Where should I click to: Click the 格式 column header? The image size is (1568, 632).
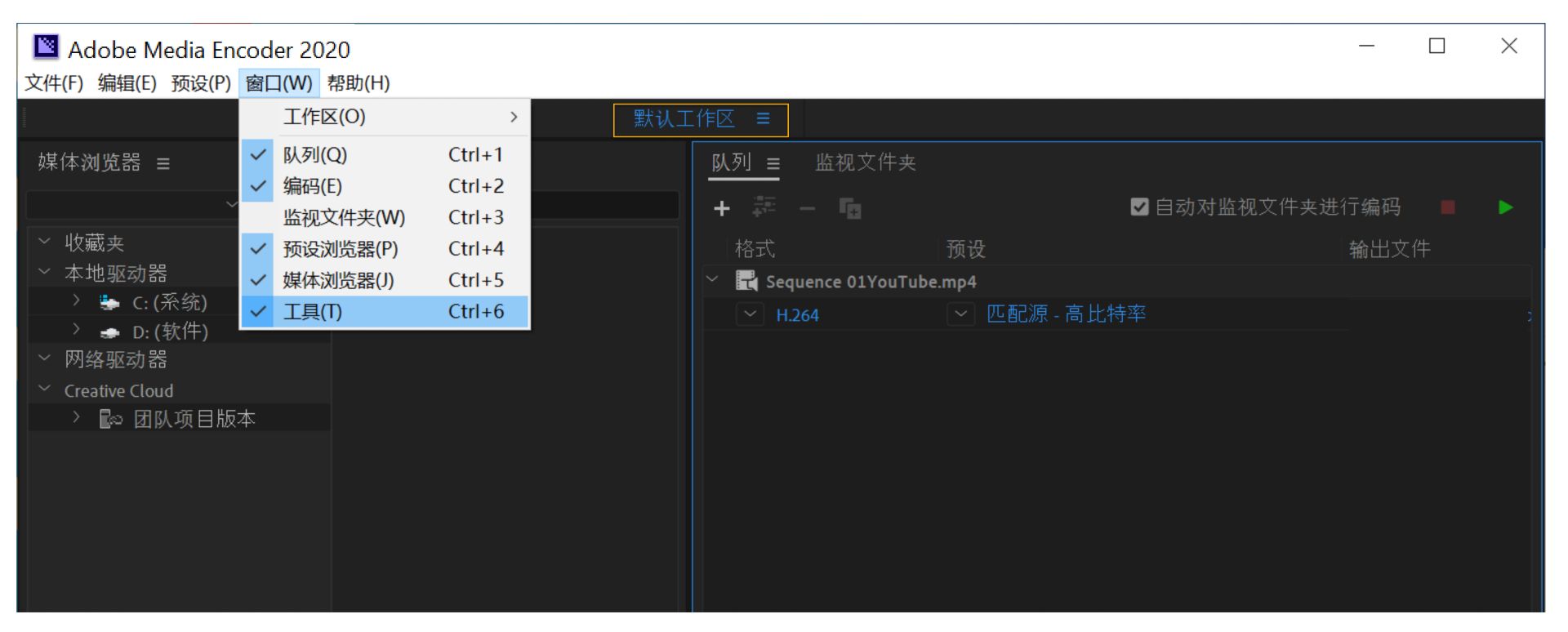click(755, 249)
